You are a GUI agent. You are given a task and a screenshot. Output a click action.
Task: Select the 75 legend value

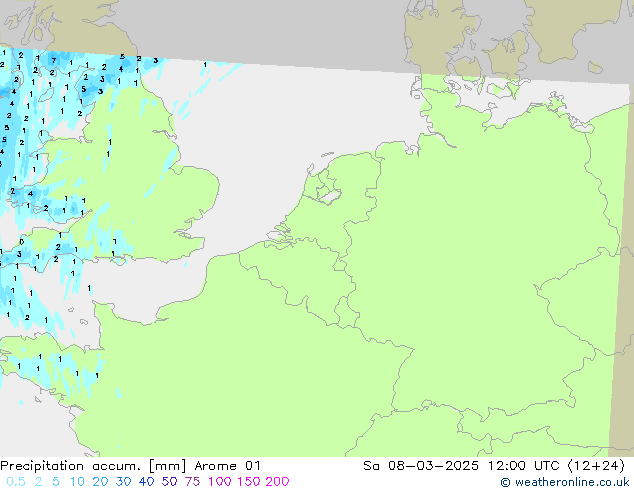tap(192, 482)
